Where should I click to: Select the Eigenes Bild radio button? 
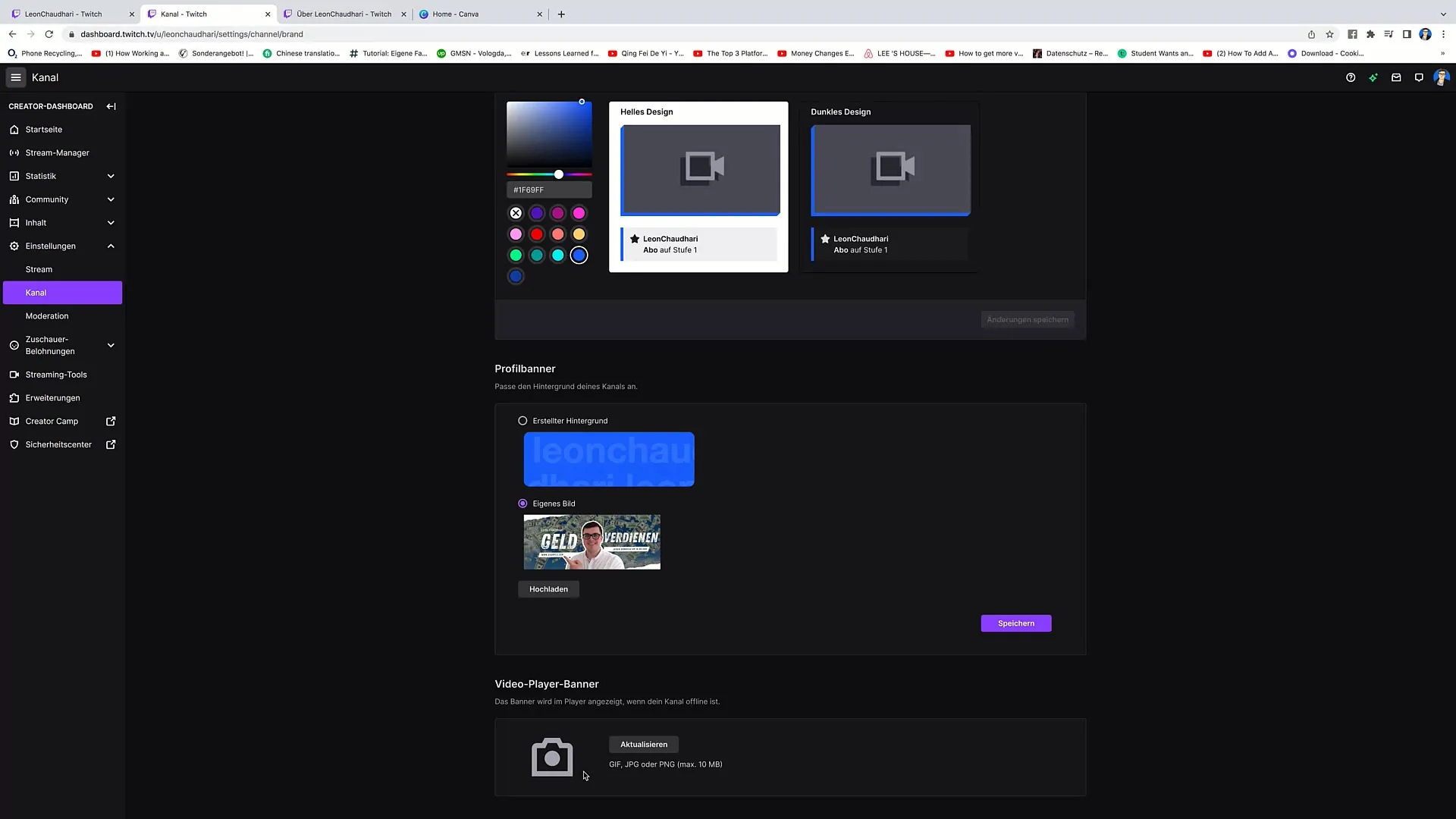(x=523, y=503)
